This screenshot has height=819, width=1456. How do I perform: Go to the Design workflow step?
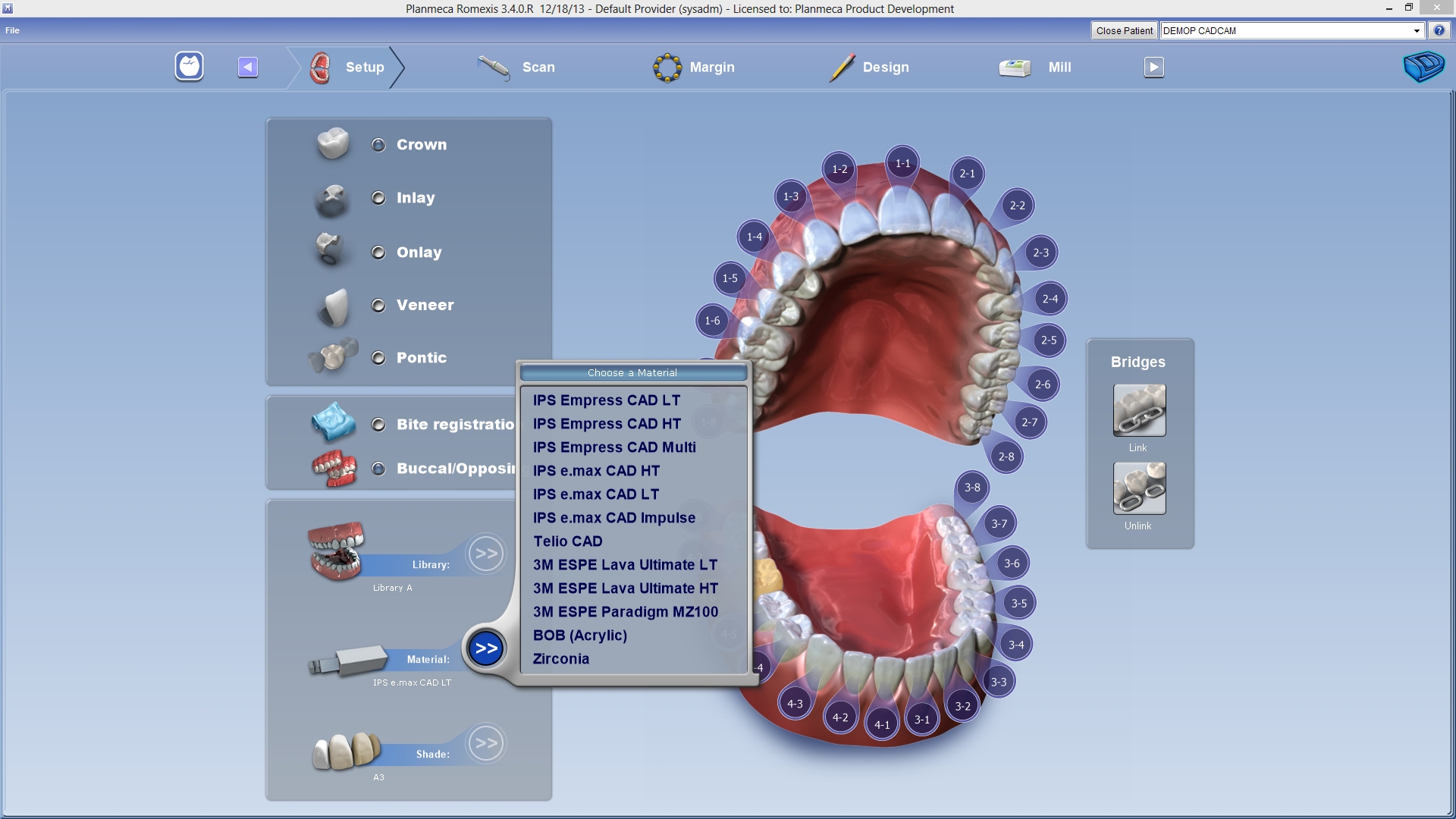(x=868, y=67)
